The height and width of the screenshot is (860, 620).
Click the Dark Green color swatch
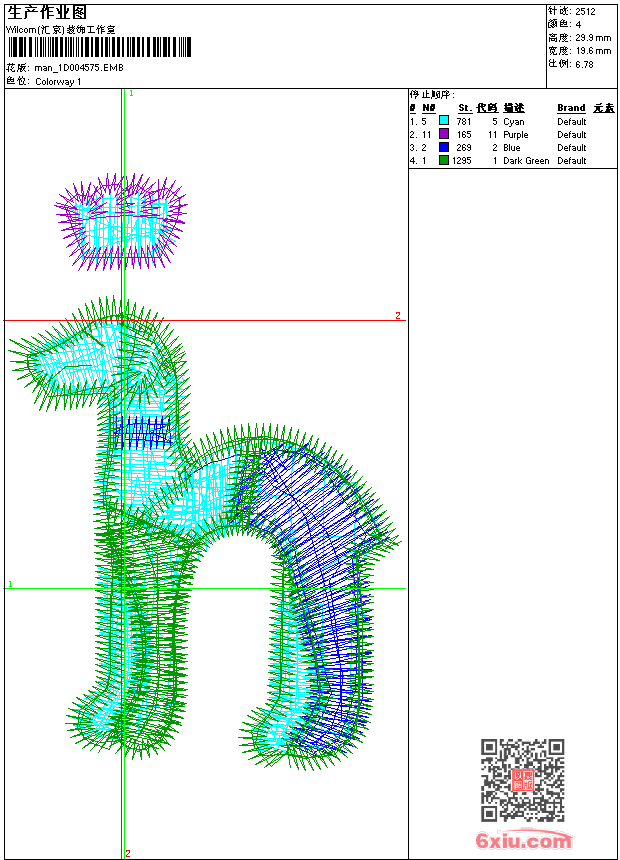pos(444,160)
